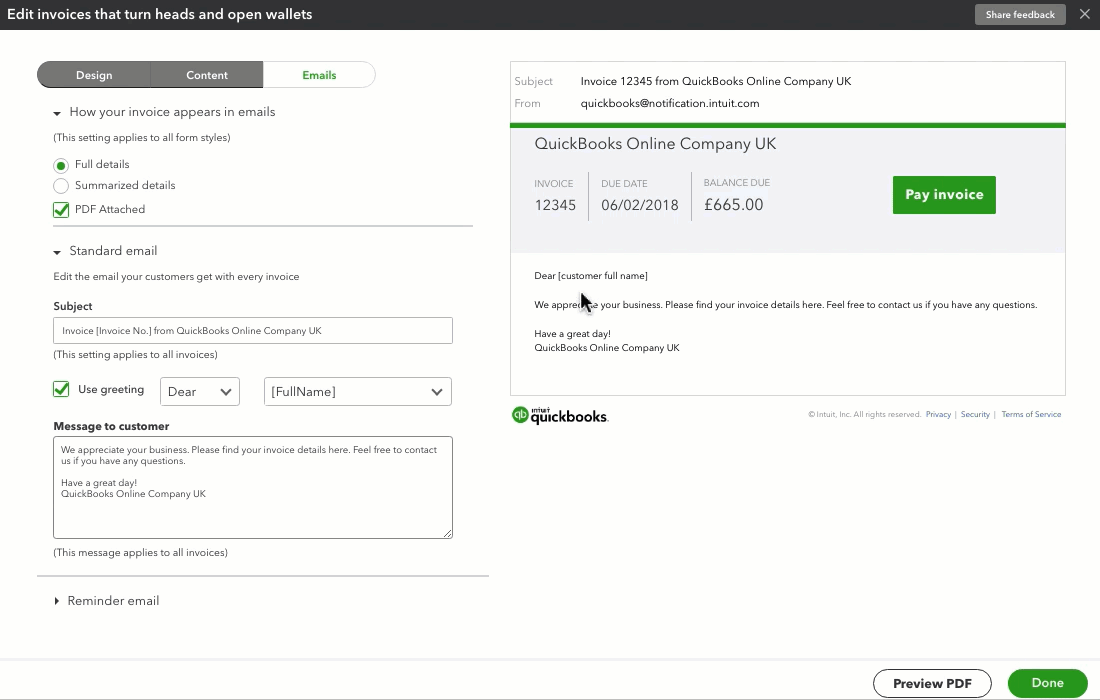Select the Summarized details radio button

tap(61, 185)
